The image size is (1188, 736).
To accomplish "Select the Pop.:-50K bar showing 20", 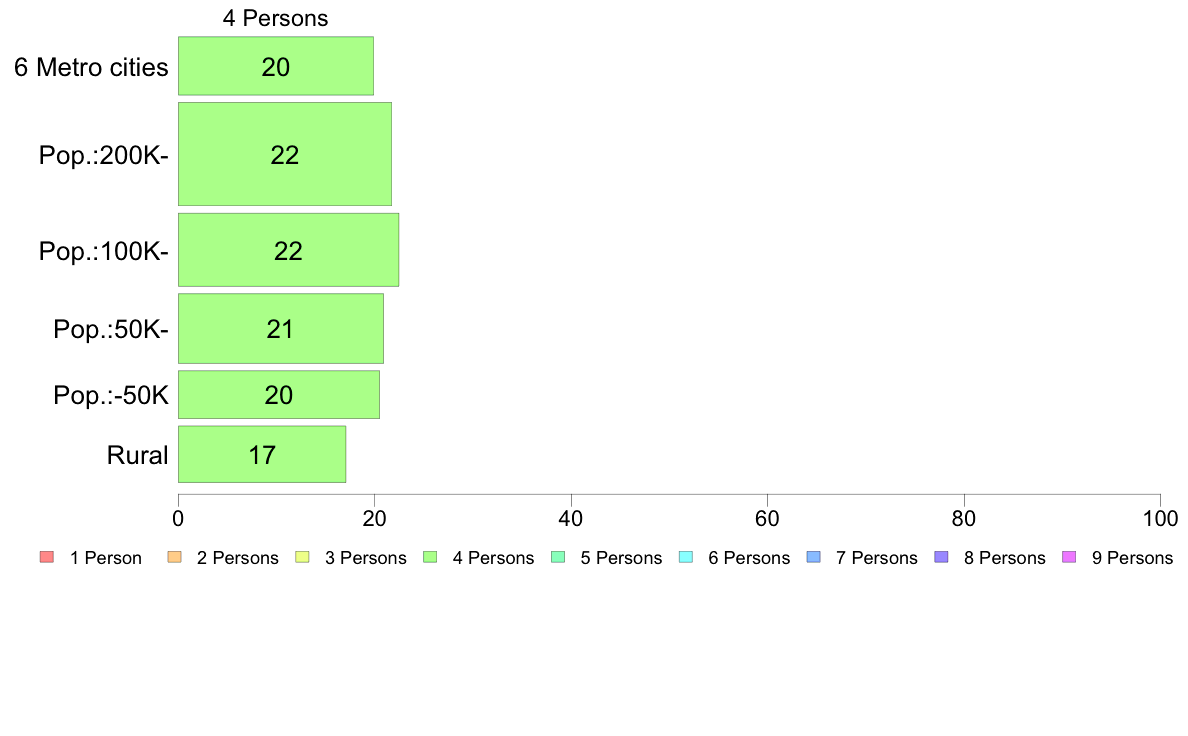I will 279,394.
